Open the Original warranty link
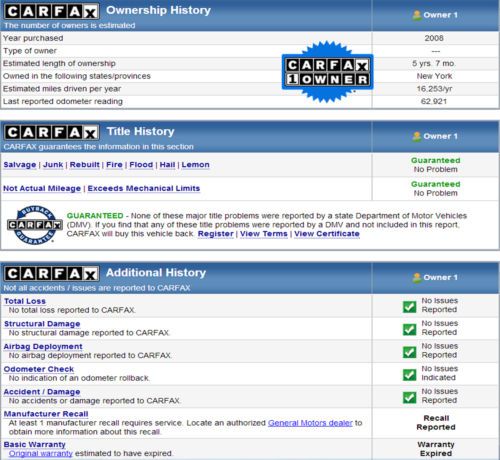The image size is (500, 460). (x=41, y=454)
